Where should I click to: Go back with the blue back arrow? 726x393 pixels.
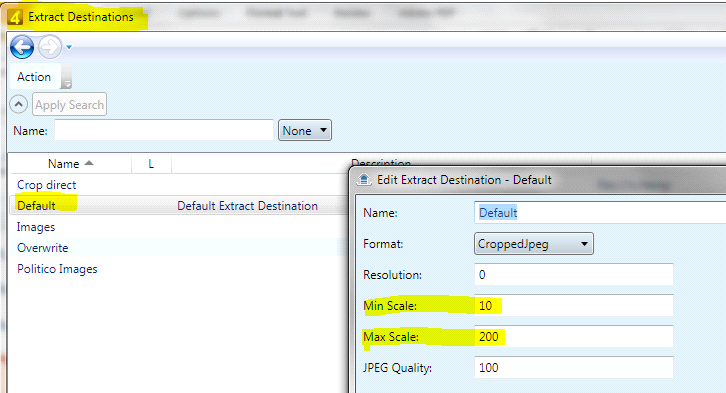click(22, 47)
